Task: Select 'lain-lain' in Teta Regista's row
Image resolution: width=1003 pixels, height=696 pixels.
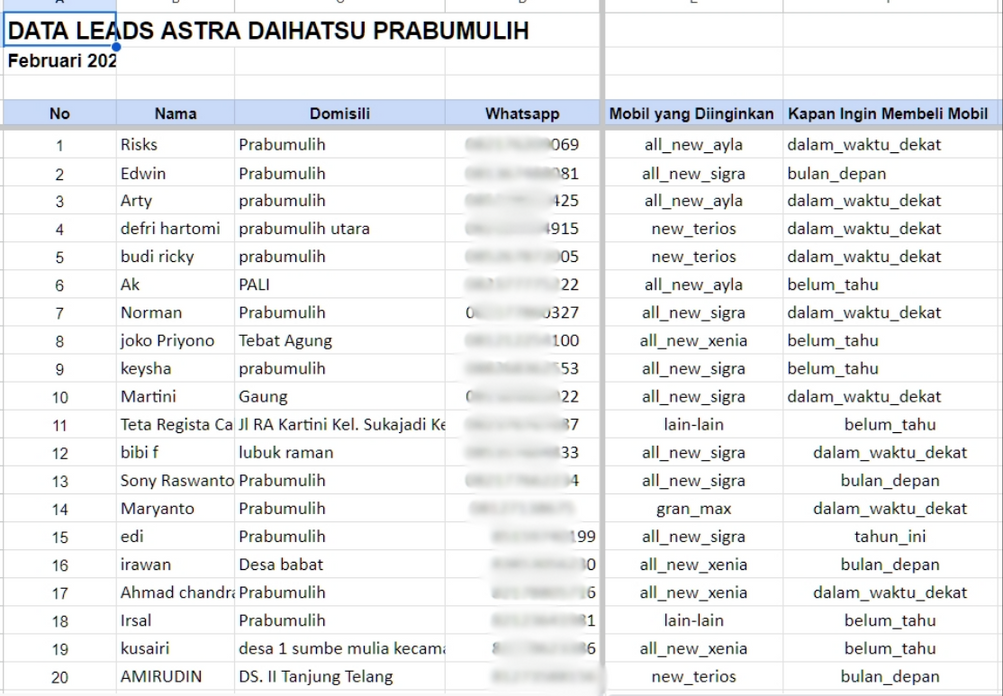Action: (x=693, y=425)
